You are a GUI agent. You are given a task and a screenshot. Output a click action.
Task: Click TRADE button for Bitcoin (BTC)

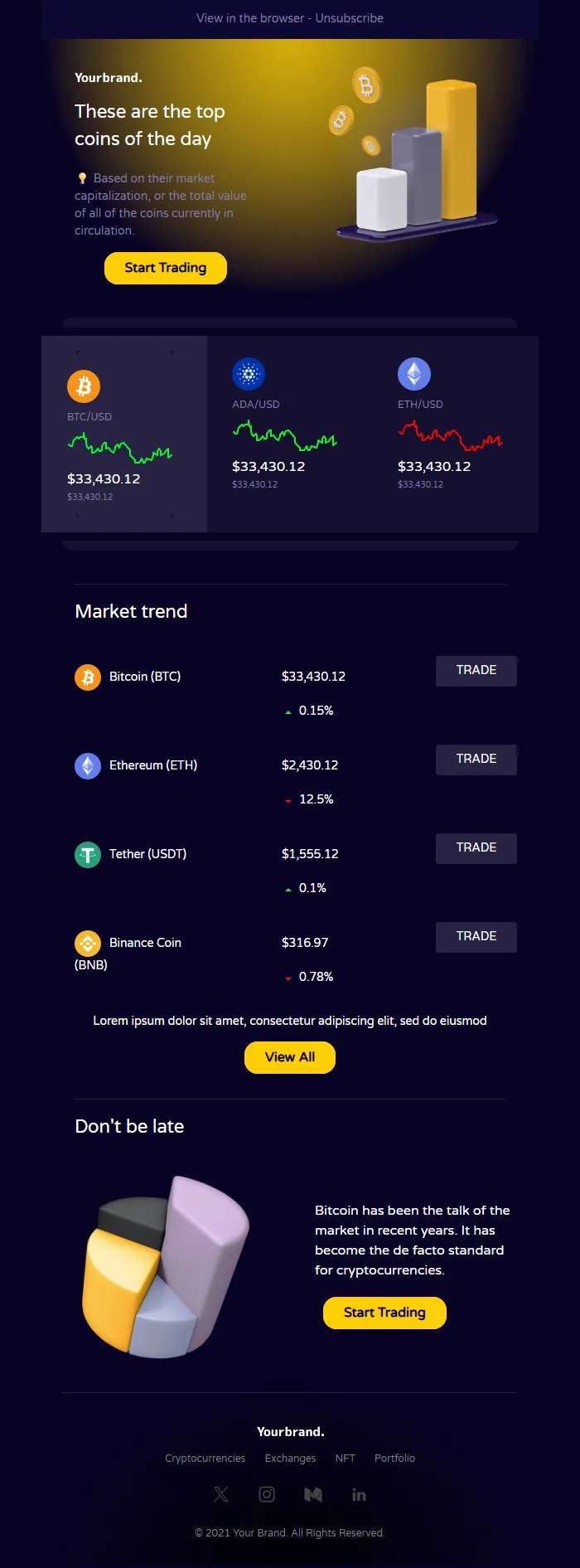pyautogui.click(x=476, y=671)
